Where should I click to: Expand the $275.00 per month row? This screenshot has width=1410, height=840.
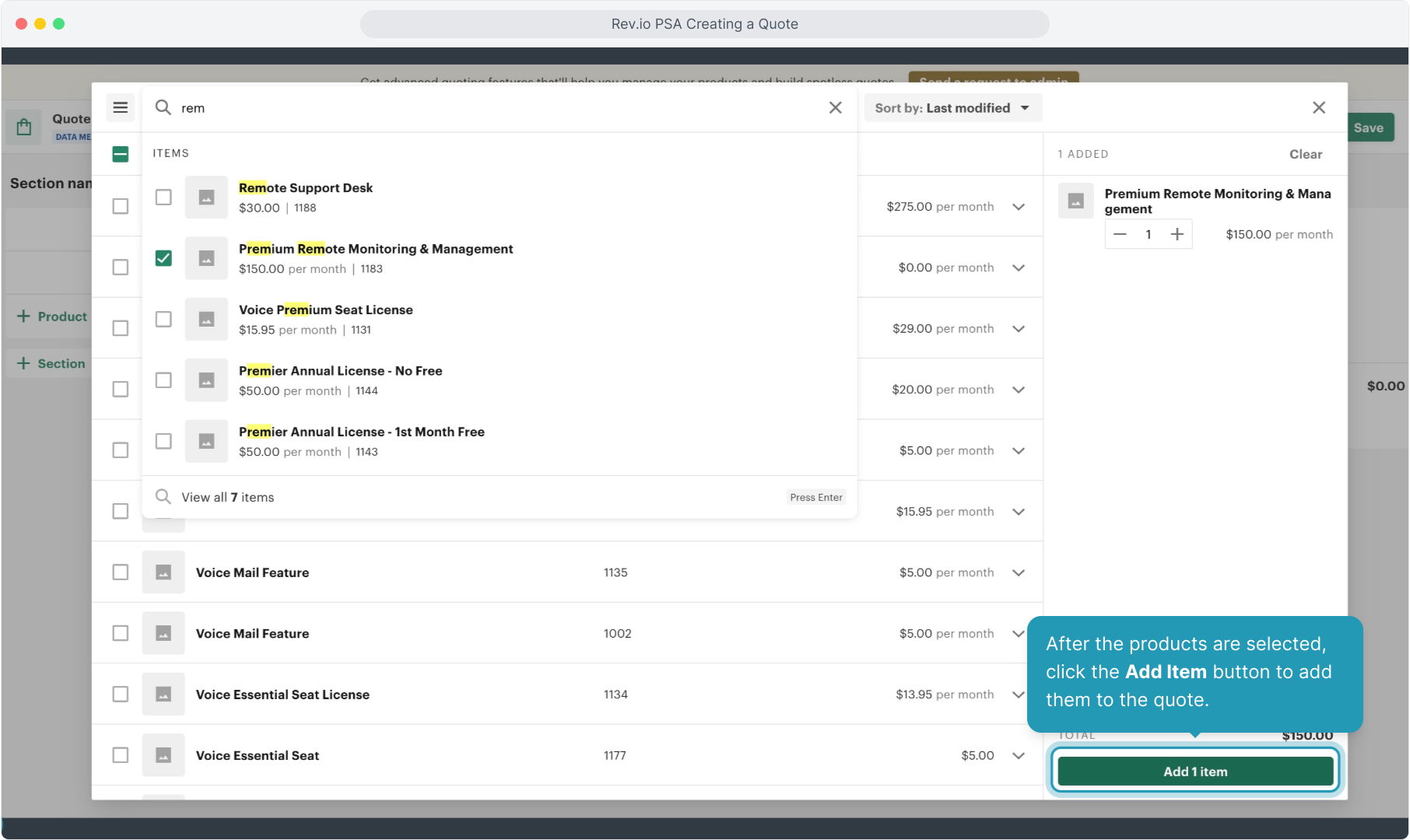[x=1019, y=207]
